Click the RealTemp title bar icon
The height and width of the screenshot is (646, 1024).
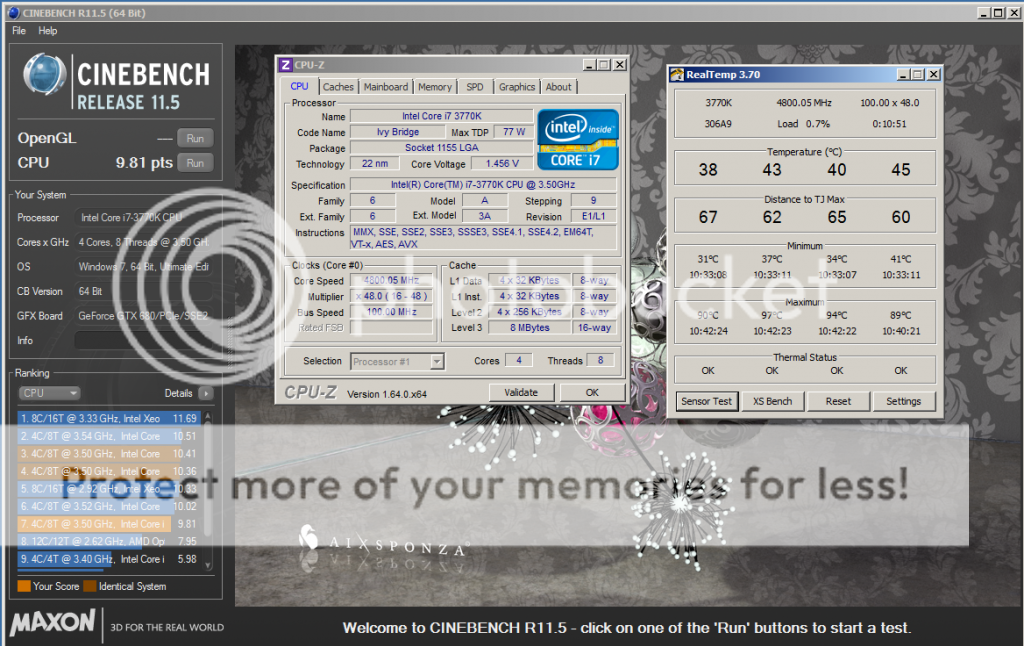[x=677, y=74]
